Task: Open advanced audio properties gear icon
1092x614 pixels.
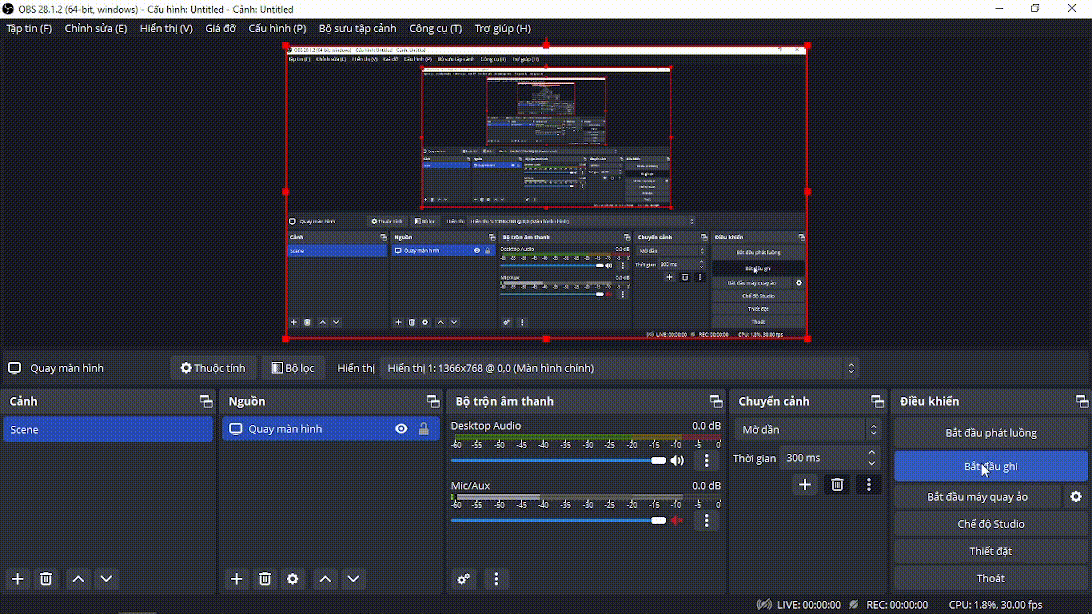Action: pos(464,579)
